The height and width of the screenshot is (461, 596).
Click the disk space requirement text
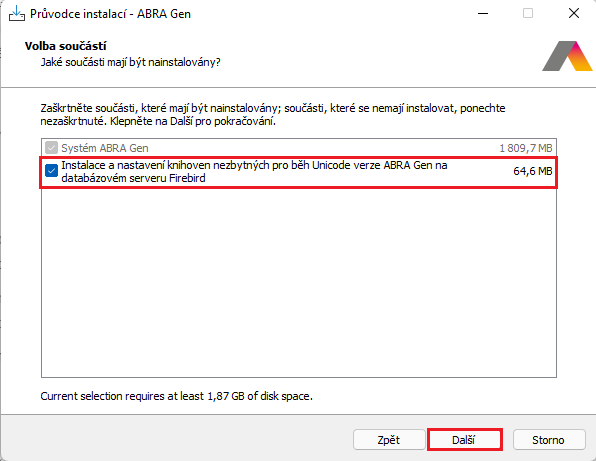point(176,396)
